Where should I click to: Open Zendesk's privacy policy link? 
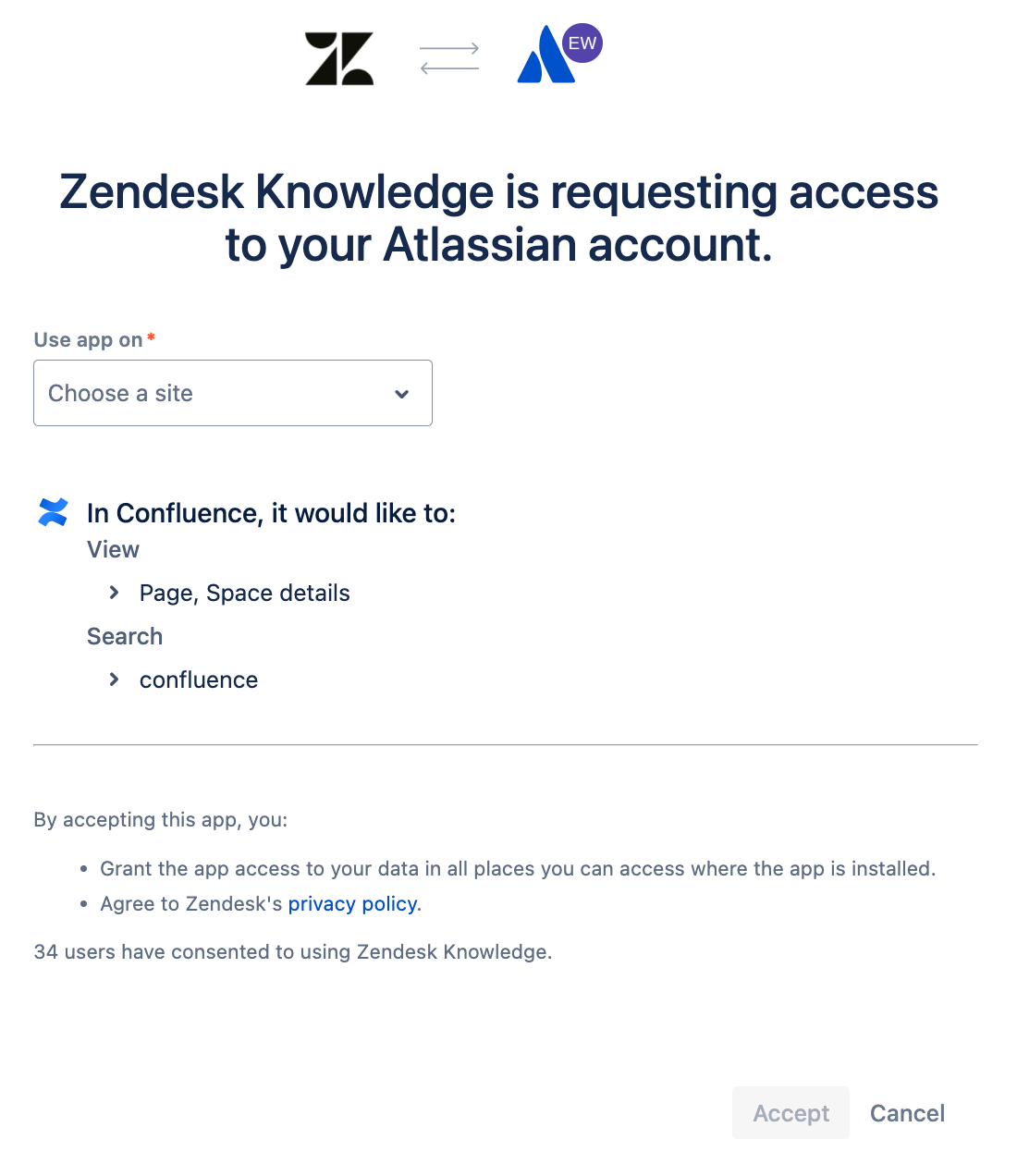(x=352, y=903)
